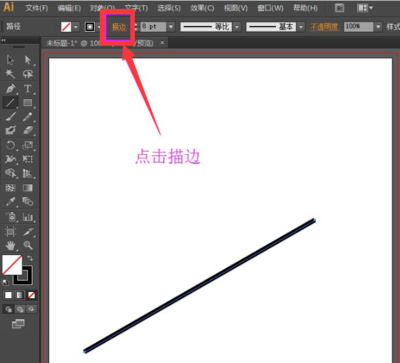Screen dimensions: 400x363
Task: Select the Magic Wand tool
Action: (10, 74)
